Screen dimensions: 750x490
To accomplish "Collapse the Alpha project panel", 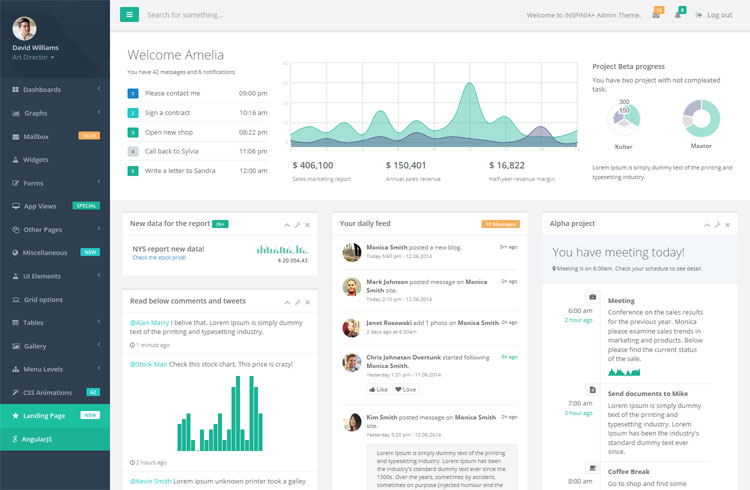I will [707, 224].
